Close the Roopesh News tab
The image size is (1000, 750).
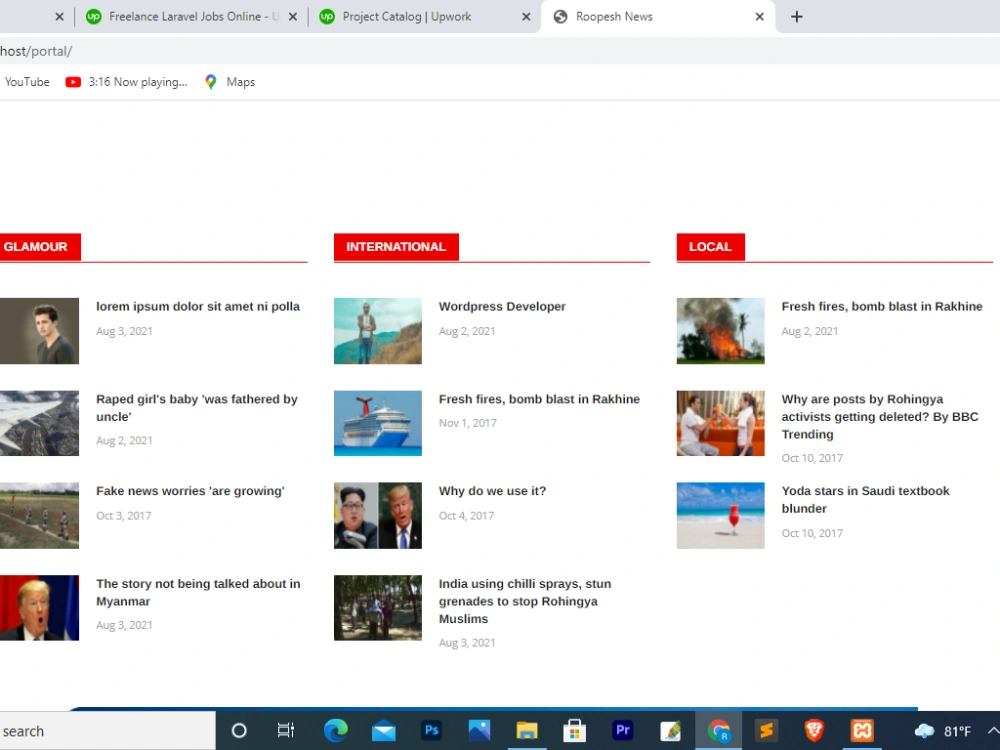pos(760,17)
